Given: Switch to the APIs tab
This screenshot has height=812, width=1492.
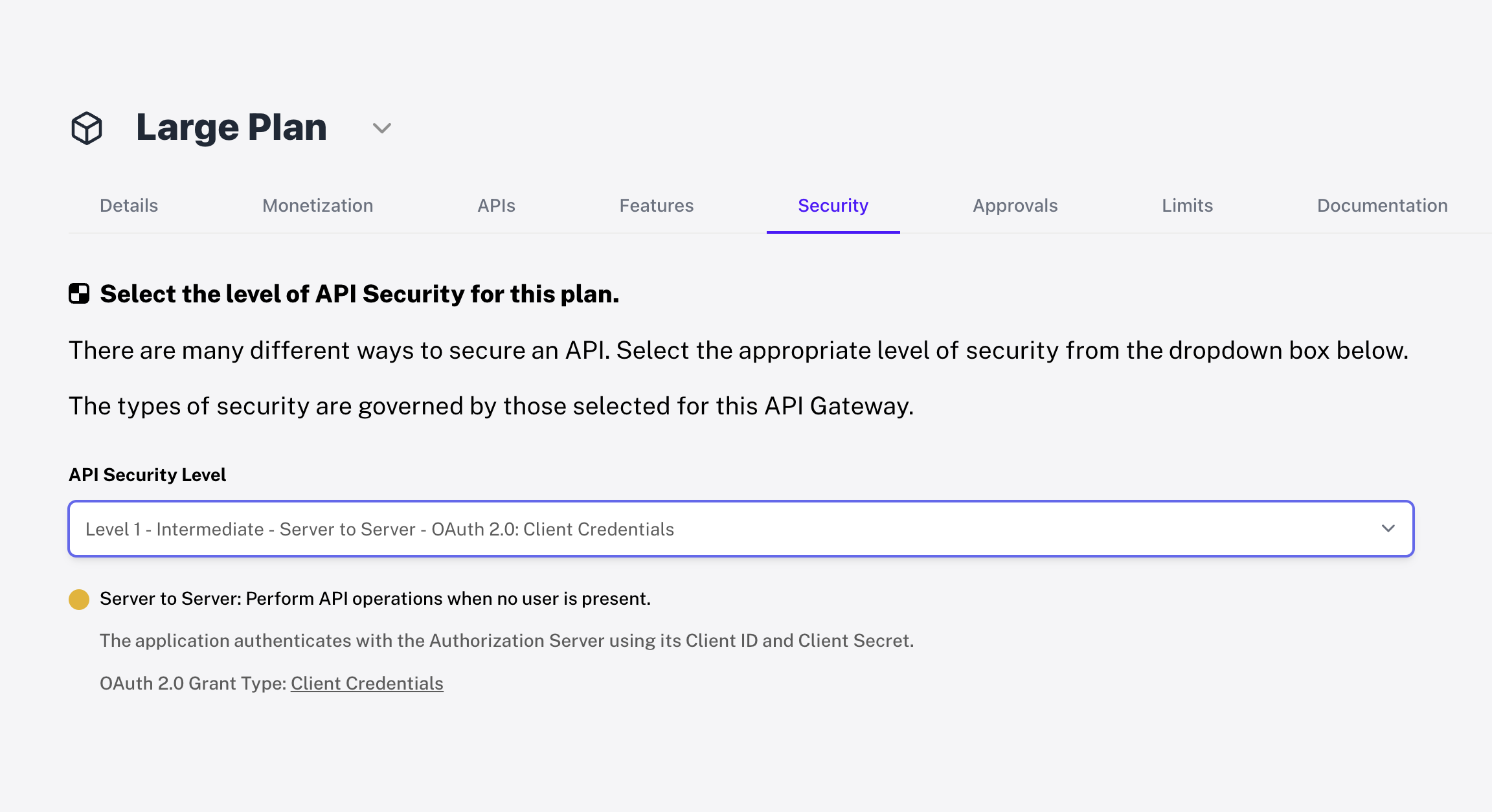Looking at the screenshot, I should coord(496,205).
